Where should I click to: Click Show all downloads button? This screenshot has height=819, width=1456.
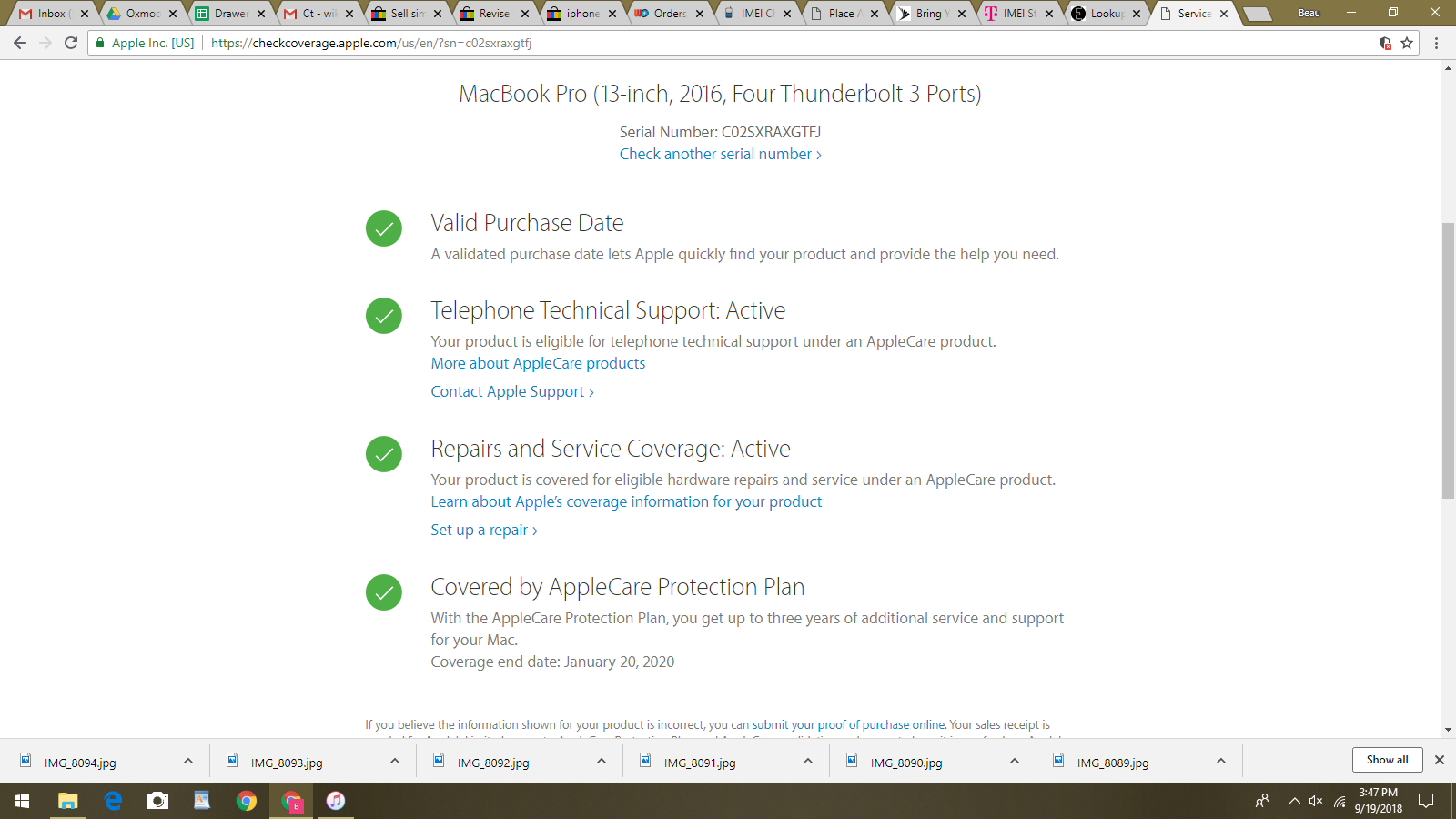1387,760
